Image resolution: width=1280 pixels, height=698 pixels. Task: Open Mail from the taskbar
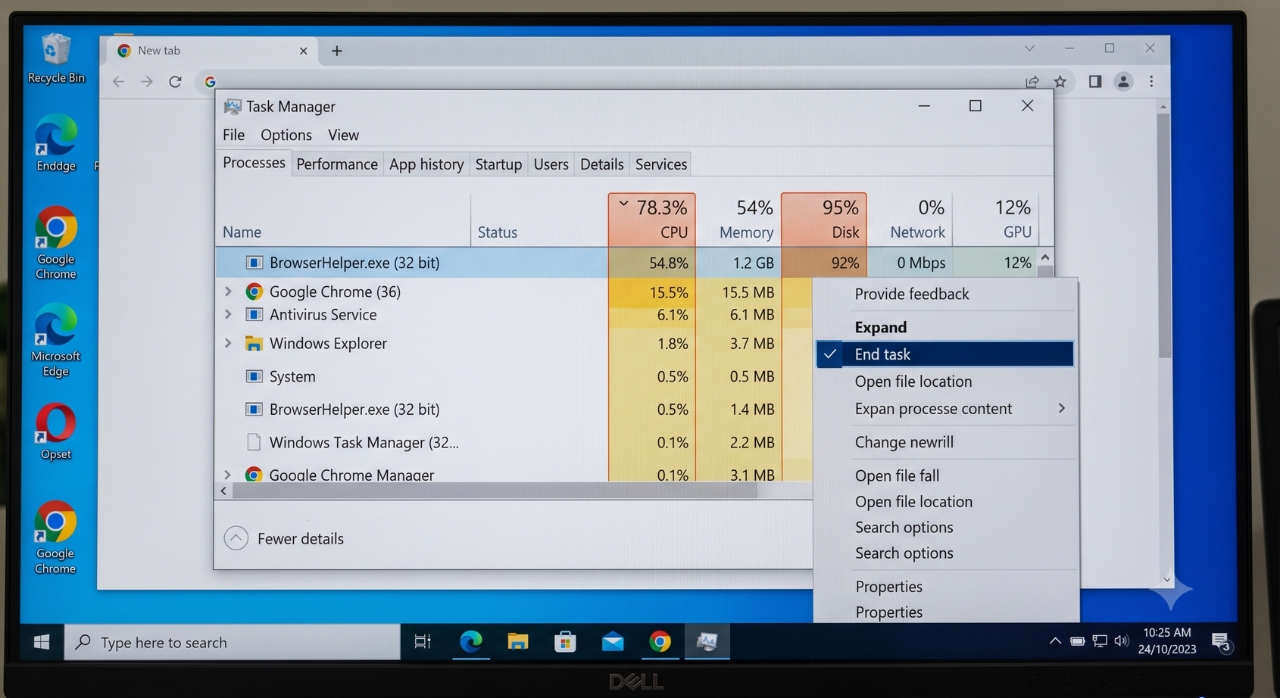tap(612, 642)
